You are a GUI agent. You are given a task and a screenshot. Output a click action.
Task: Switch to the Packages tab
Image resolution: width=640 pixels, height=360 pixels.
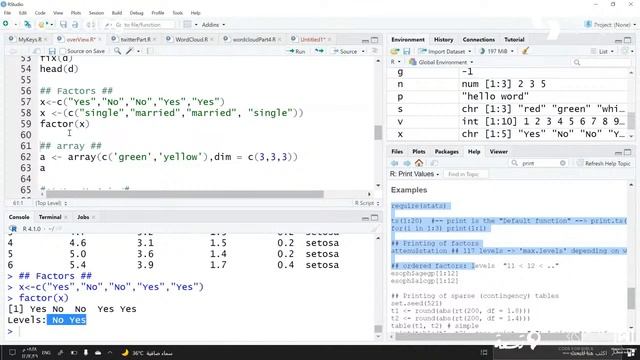(446, 151)
